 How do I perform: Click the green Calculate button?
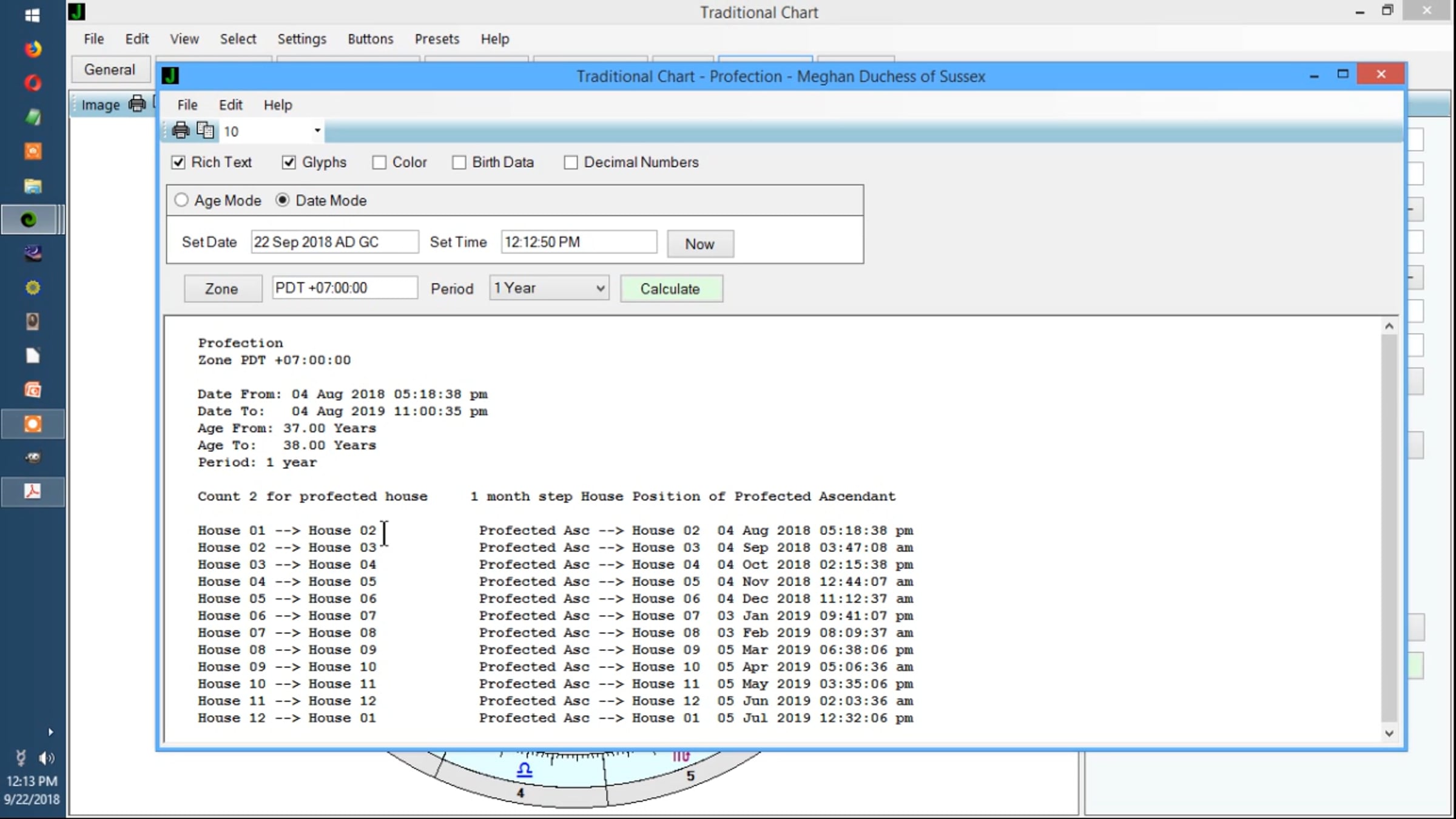click(x=671, y=289)
